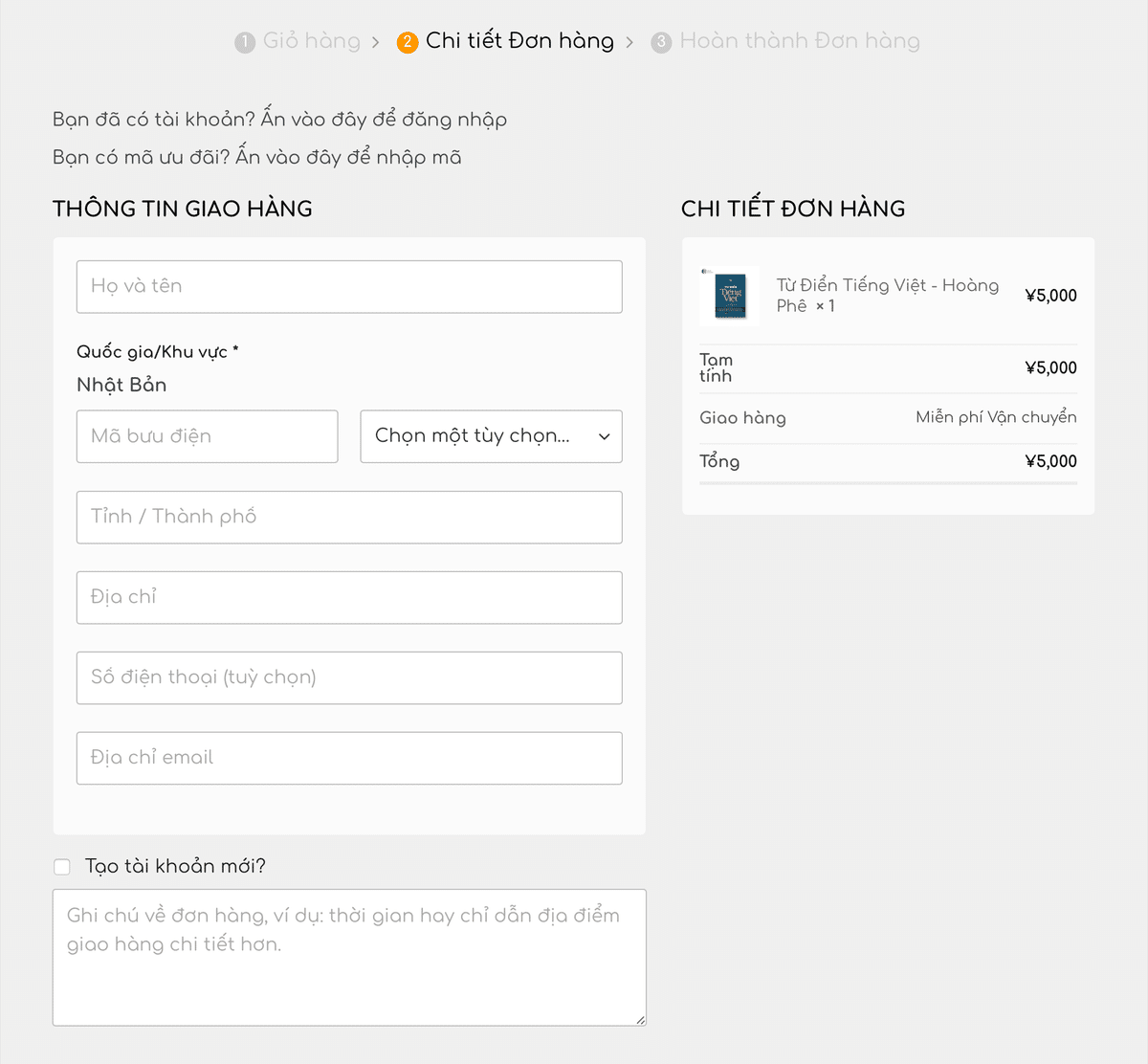Click the order notes textarea
Viewport: 1148px width, 1064px height.
(x=349, y=957)
